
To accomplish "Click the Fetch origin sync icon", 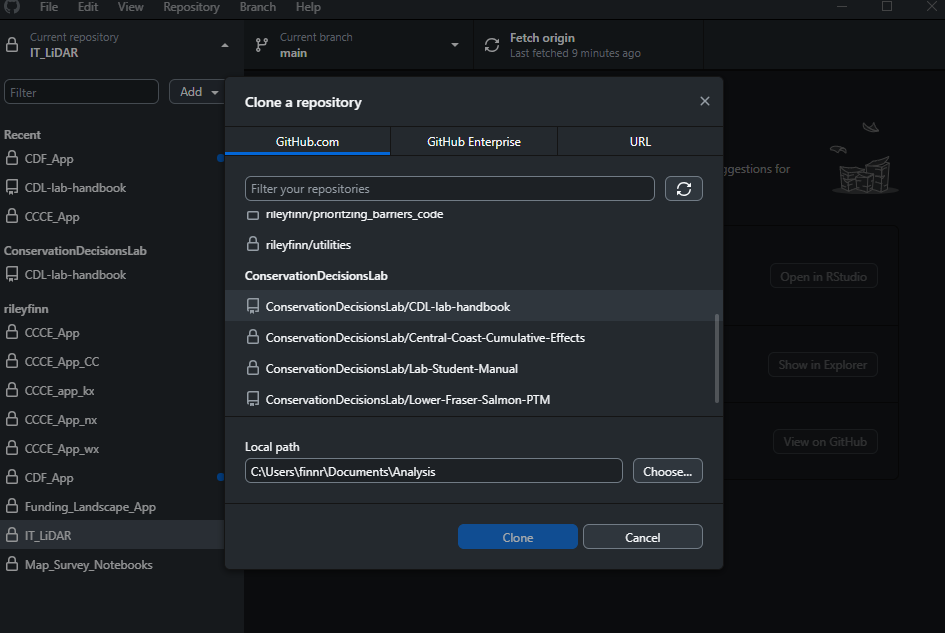I will click(x=492, y=45).
